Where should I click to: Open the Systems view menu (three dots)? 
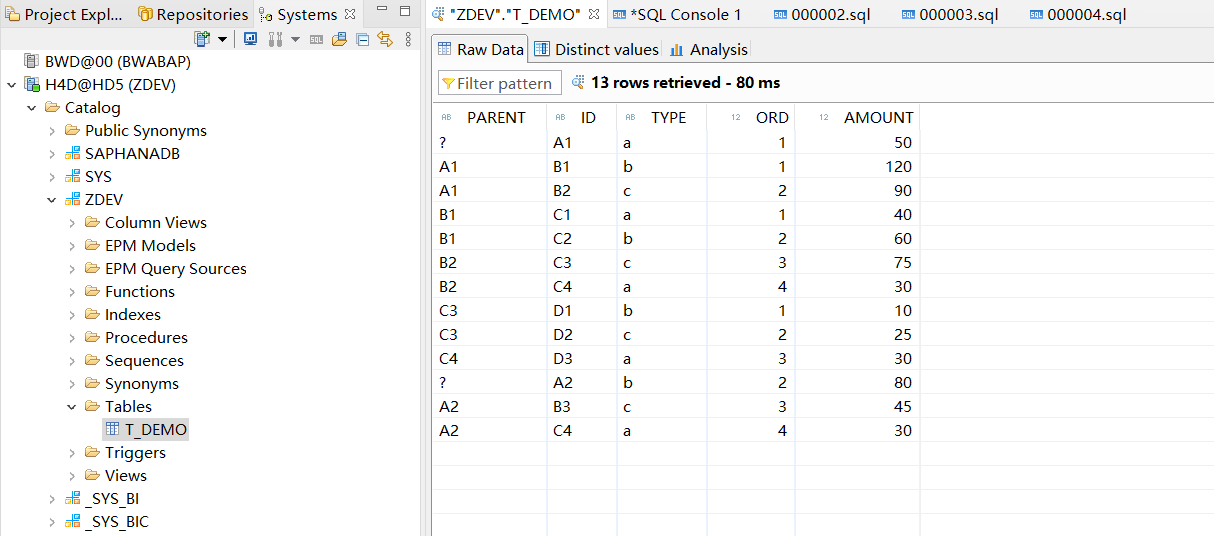408,39
